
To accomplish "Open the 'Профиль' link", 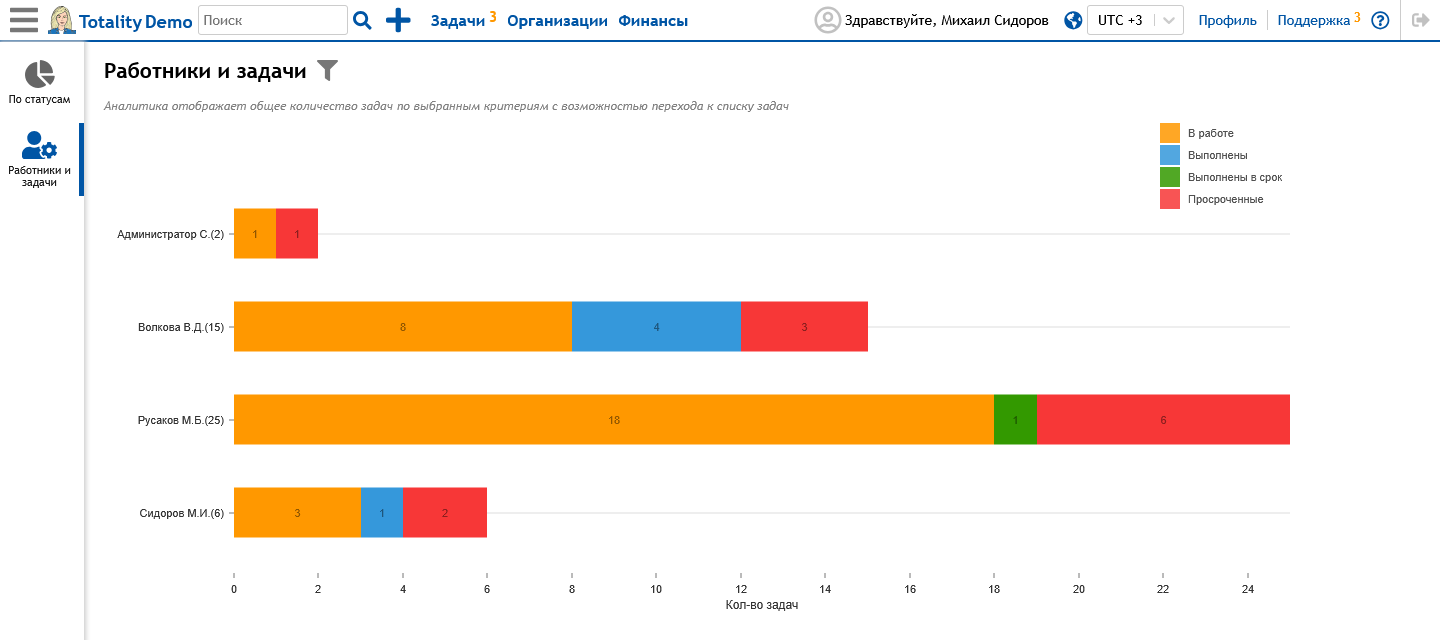I will [1227, 20].
